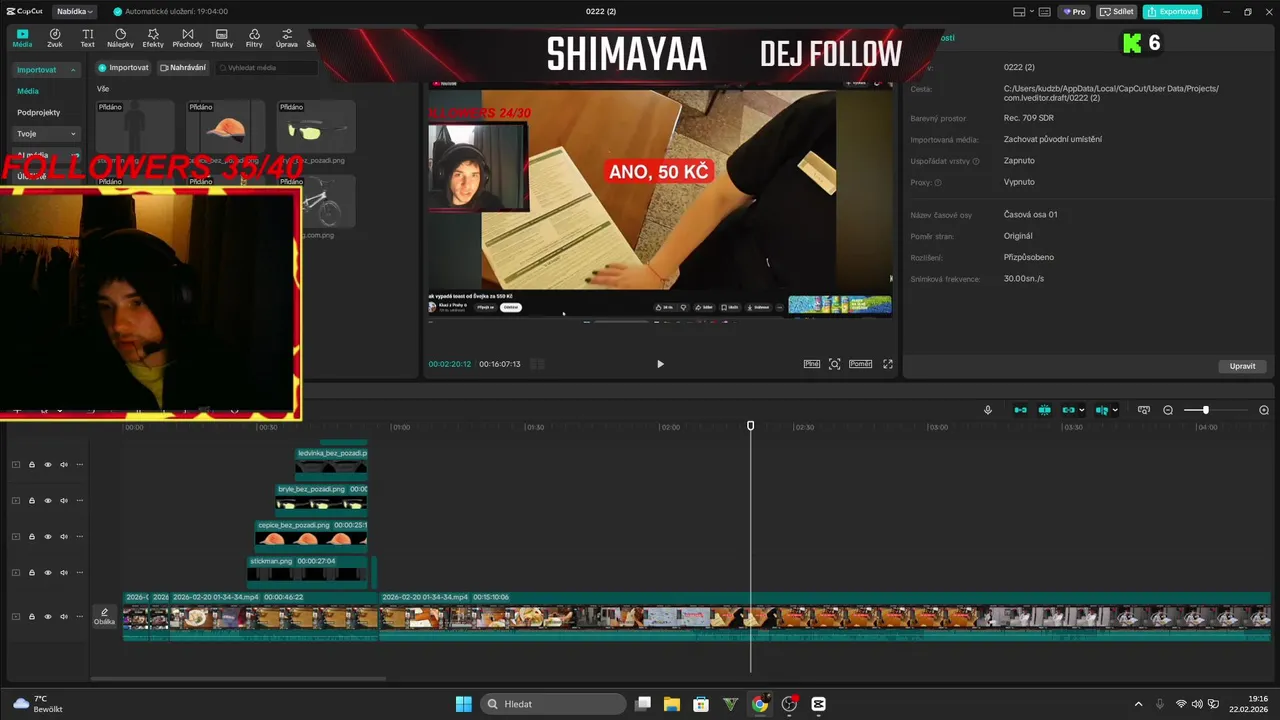Open the Filtry filters tab

point(254,38)
